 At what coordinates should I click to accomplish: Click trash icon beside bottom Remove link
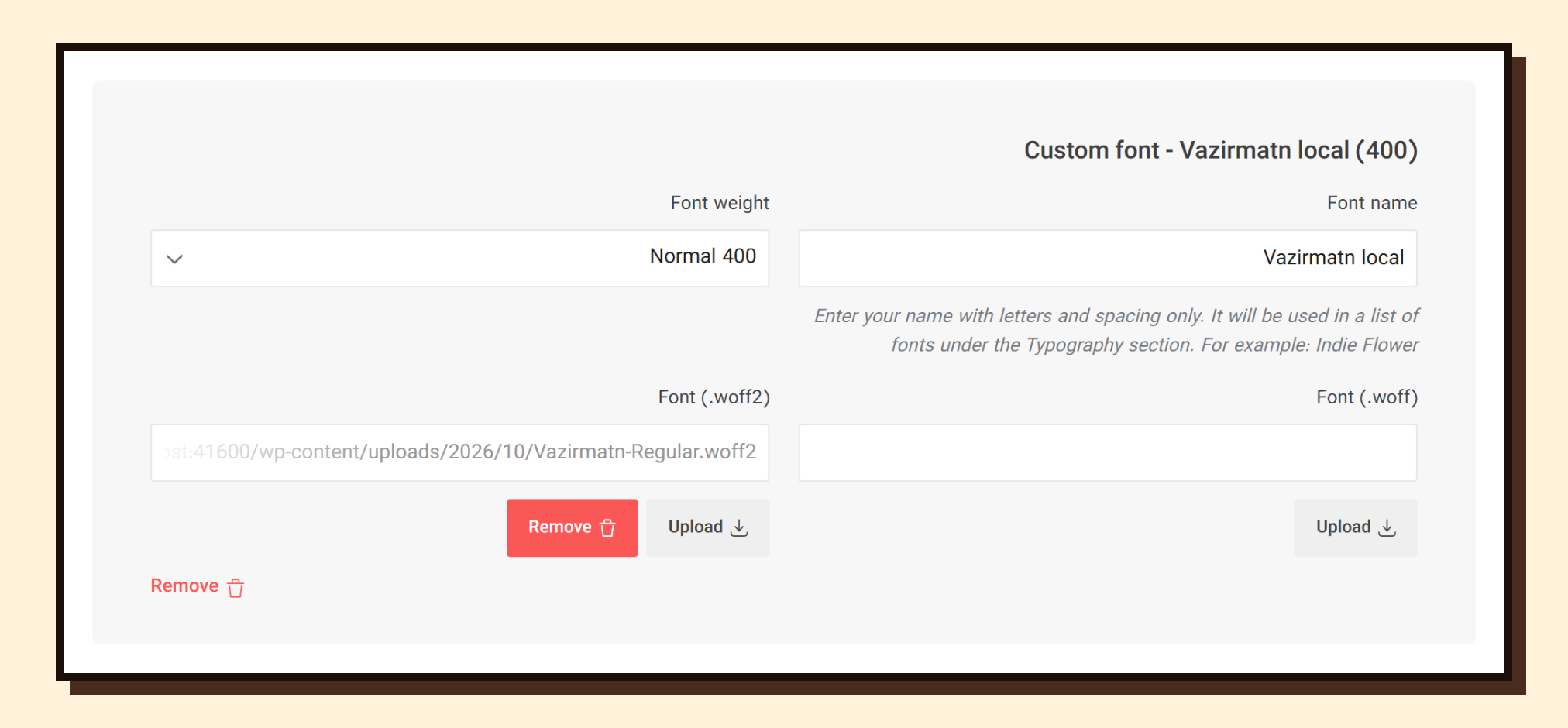pos(236,588)
